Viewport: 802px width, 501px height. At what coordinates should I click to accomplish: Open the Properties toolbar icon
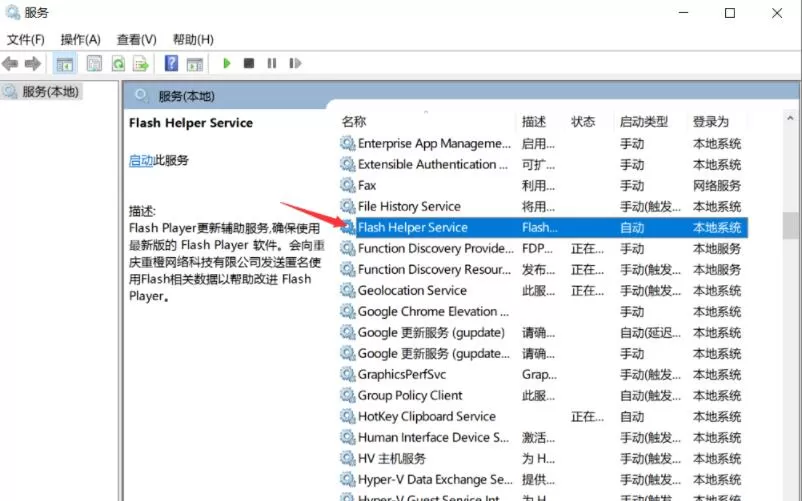point(94,63)
